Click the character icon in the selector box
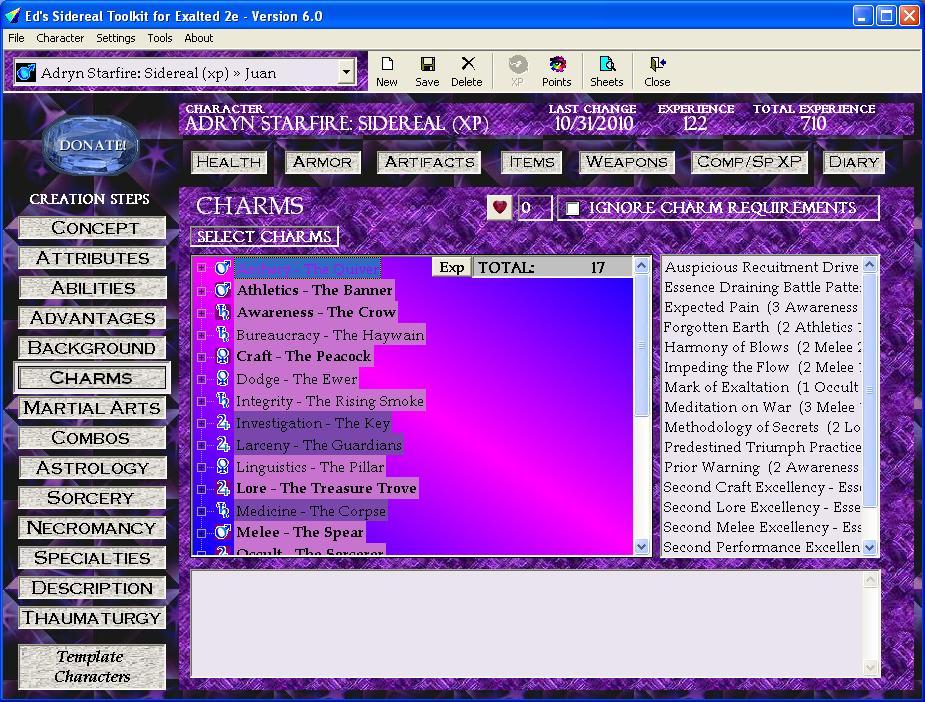Screen dimensions: 925x702 (25, 73)
